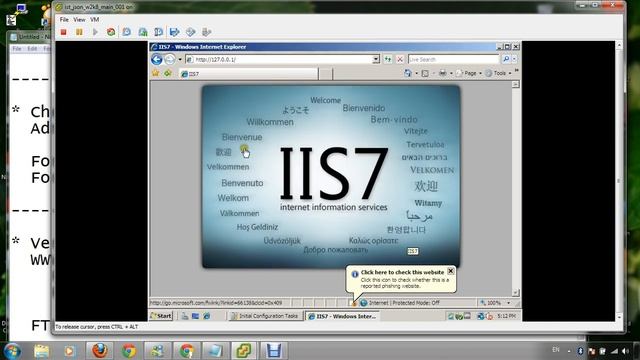Screen dimensions: 640x360
Task: Click the Add to Favorites icon
Action: click(x=168, y=73)
